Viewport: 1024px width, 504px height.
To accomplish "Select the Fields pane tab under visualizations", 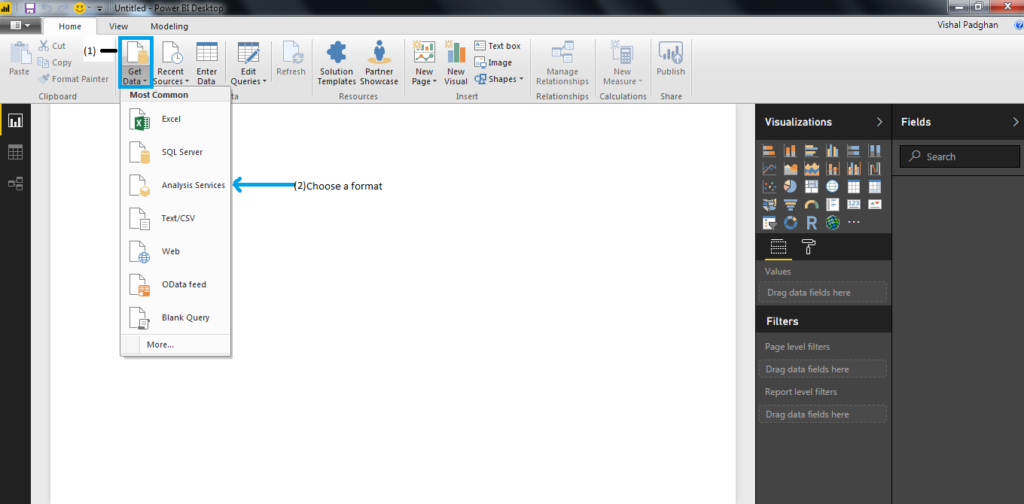I will 778,248.
